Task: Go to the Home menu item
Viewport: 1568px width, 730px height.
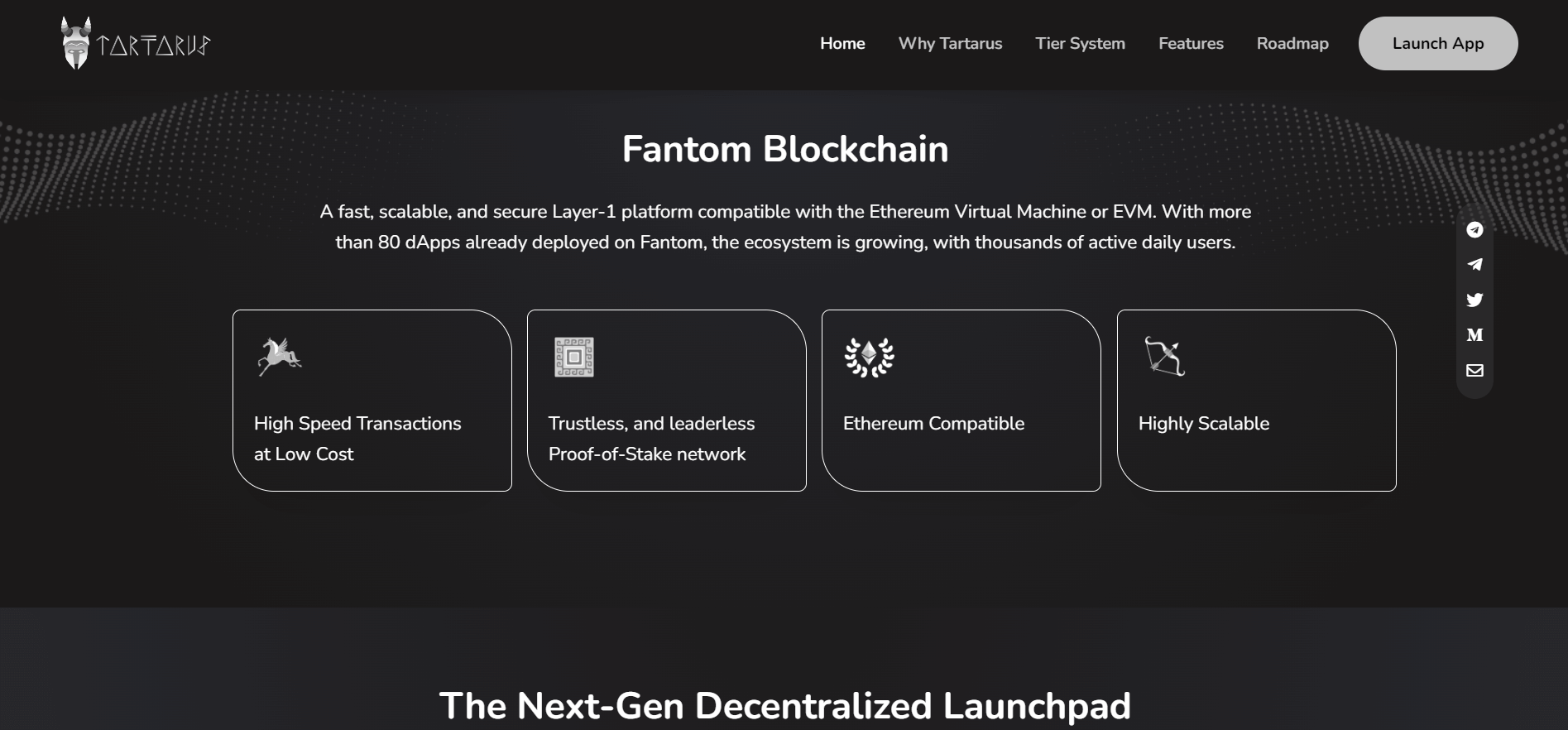Action: 842,43
